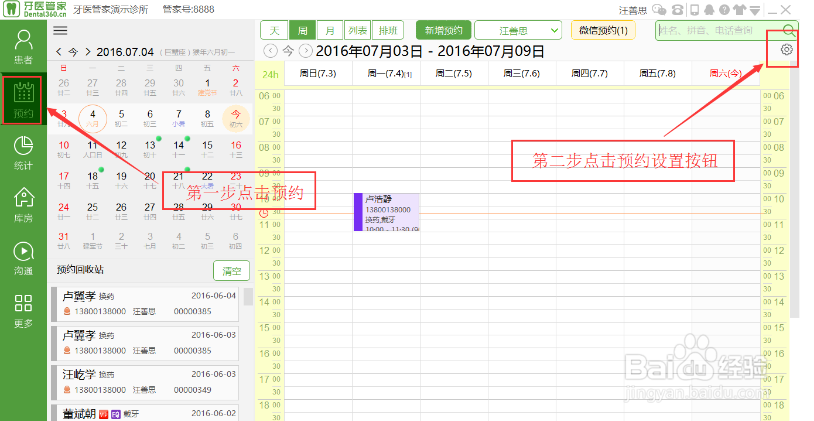Select July 4 in the mini calendar
The image size is (814, 421).
(x=92, y=118)
